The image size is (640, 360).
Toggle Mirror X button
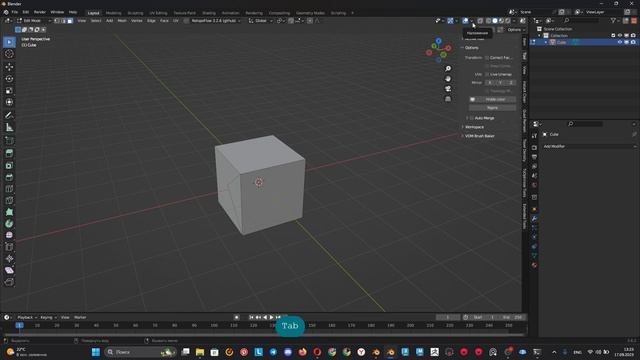(x=490, y=82)
